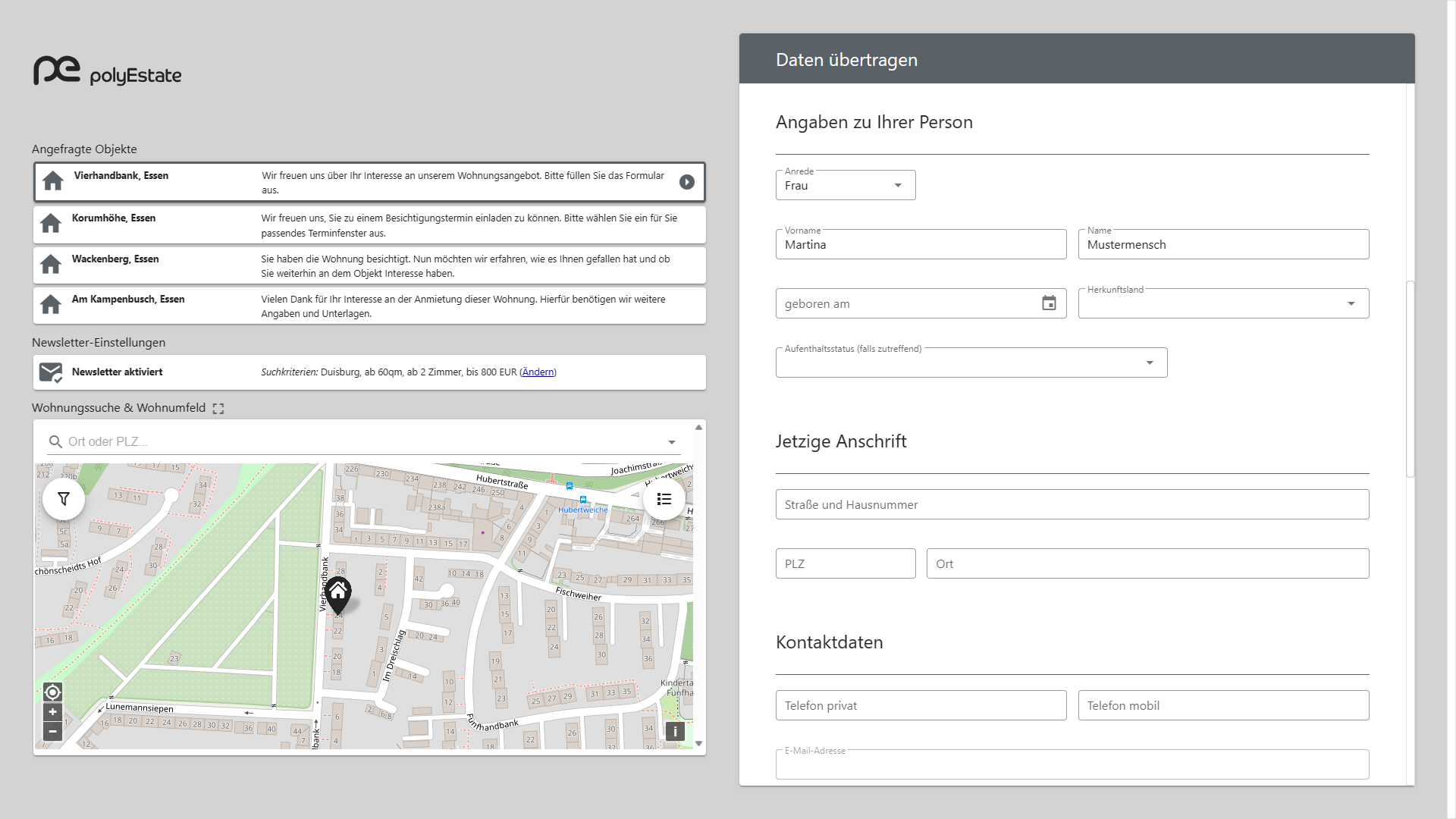1456x819 pixels.
Task: Zoom out the map with minus button
Action: [52, 732]
